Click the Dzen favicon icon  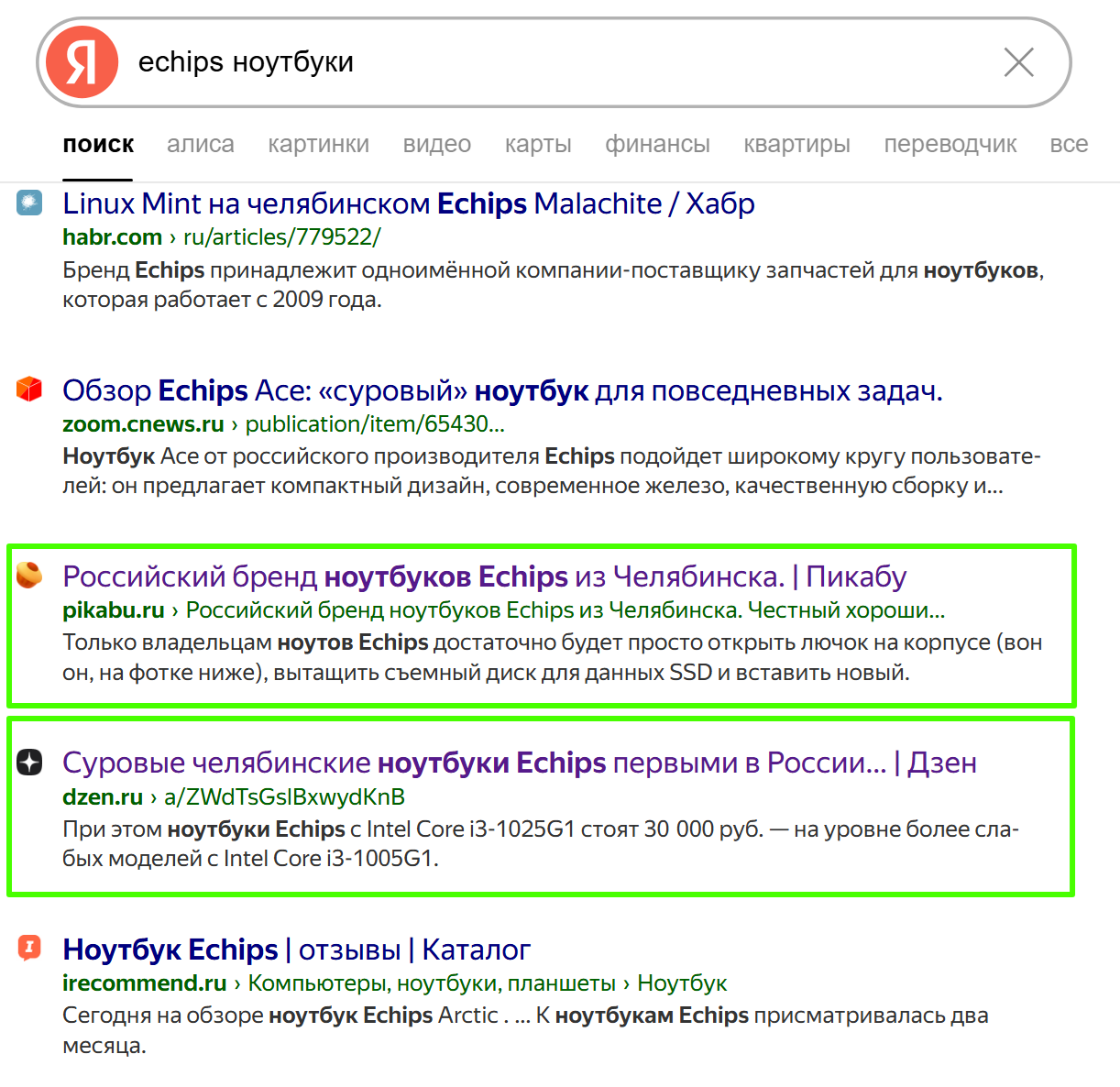tap(29, 762)
